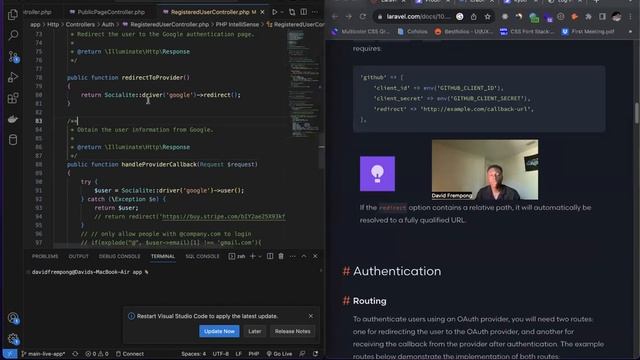Open the Source Control view

tap(13, 56)
